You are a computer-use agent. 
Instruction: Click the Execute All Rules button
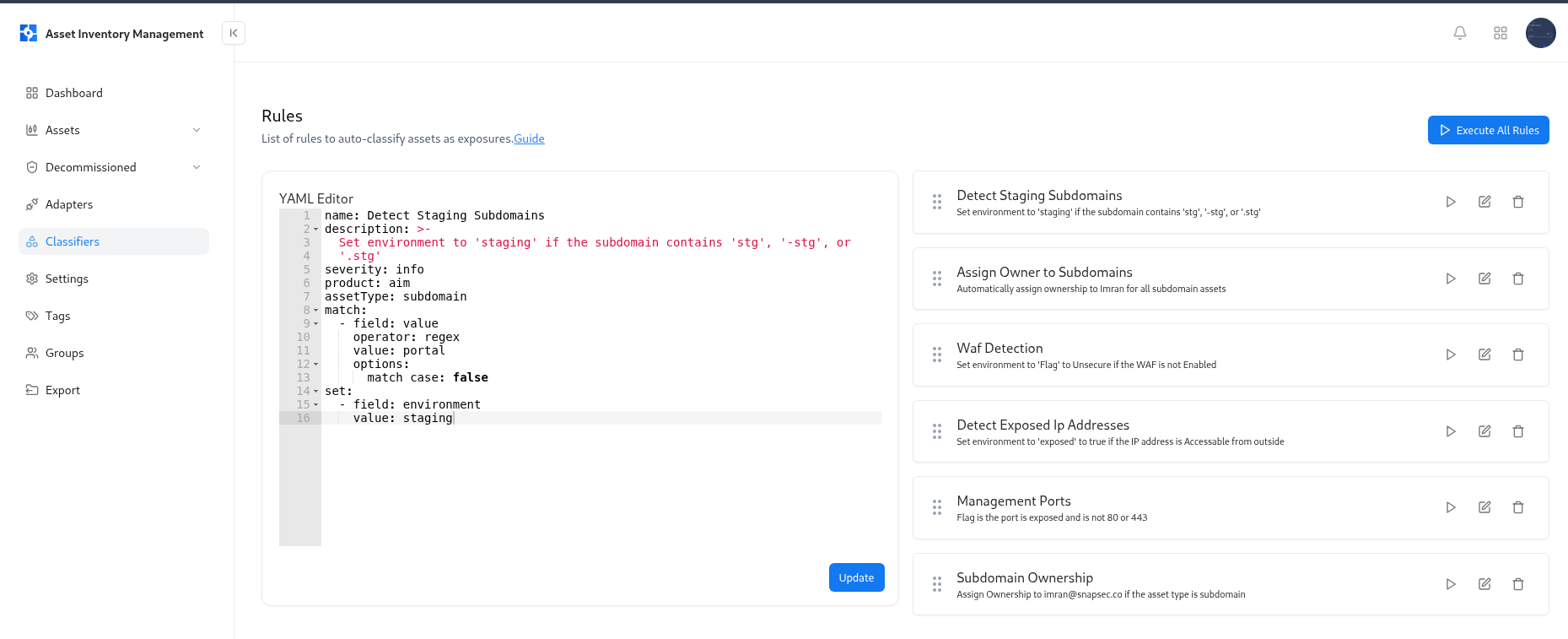pos(1489,130)
